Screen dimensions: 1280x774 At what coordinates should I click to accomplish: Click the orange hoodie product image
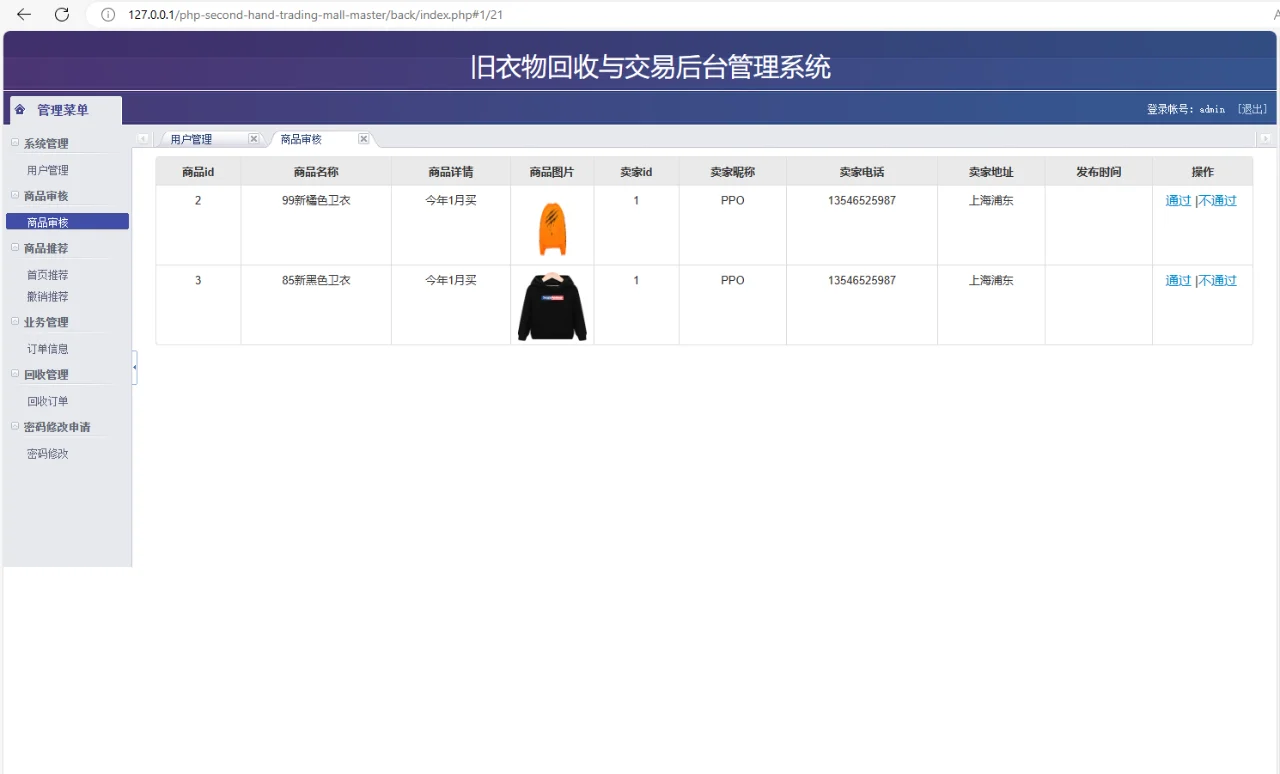coord(551,226)
